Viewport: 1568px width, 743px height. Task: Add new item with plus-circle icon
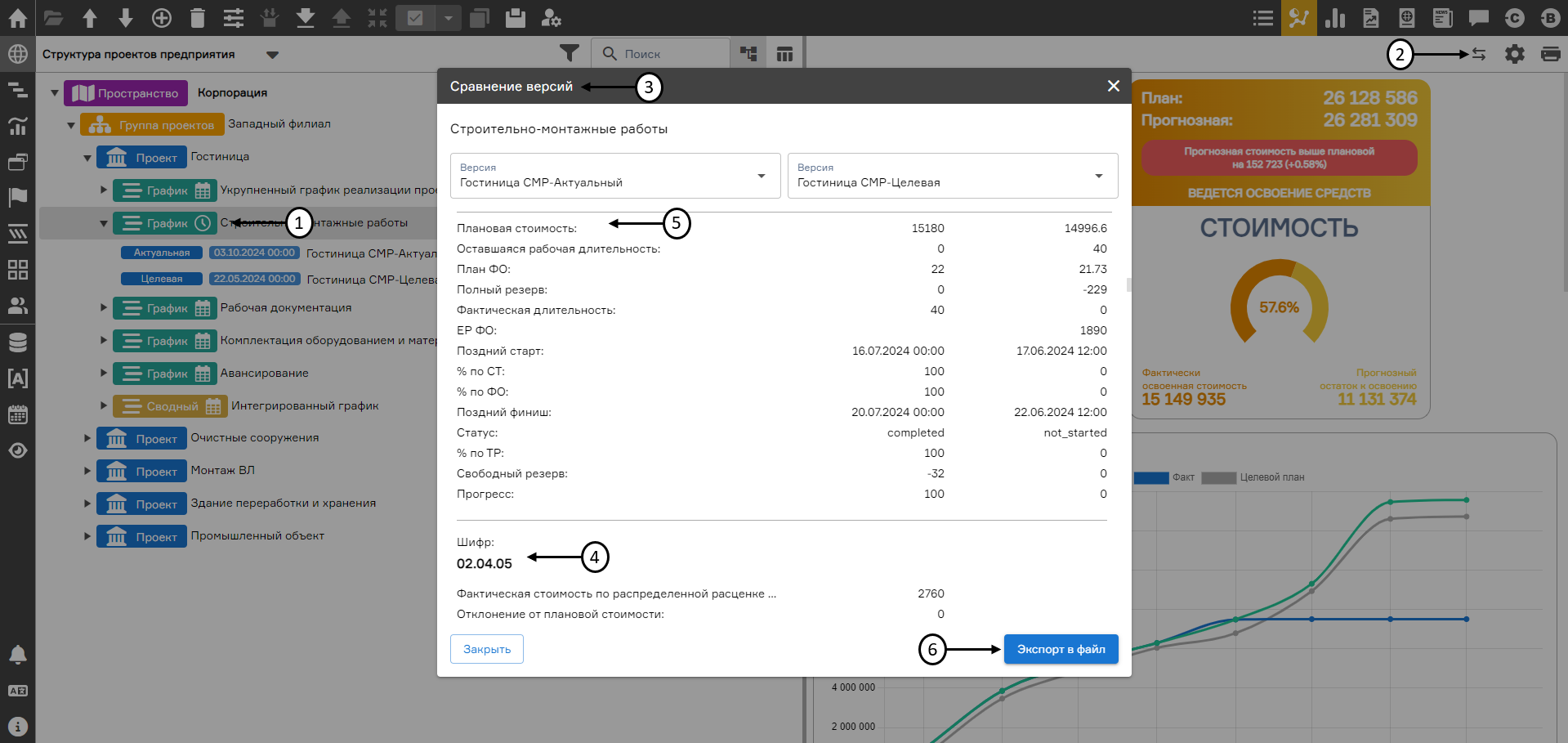pyautogui.click(x=162, y=17)
